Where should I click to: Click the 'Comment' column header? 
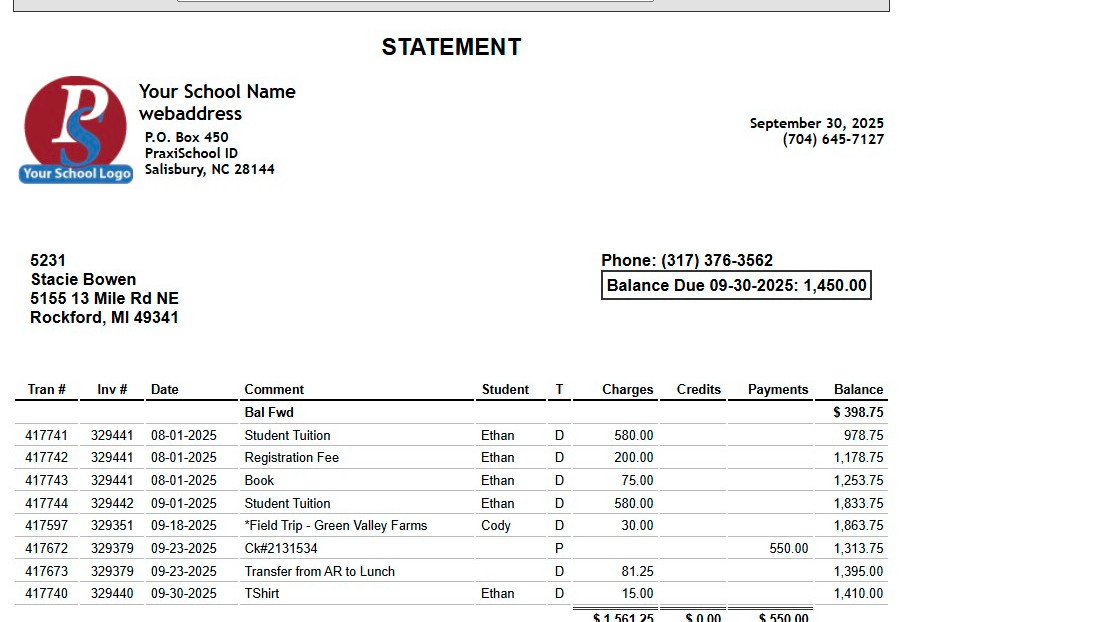[274, 390]
